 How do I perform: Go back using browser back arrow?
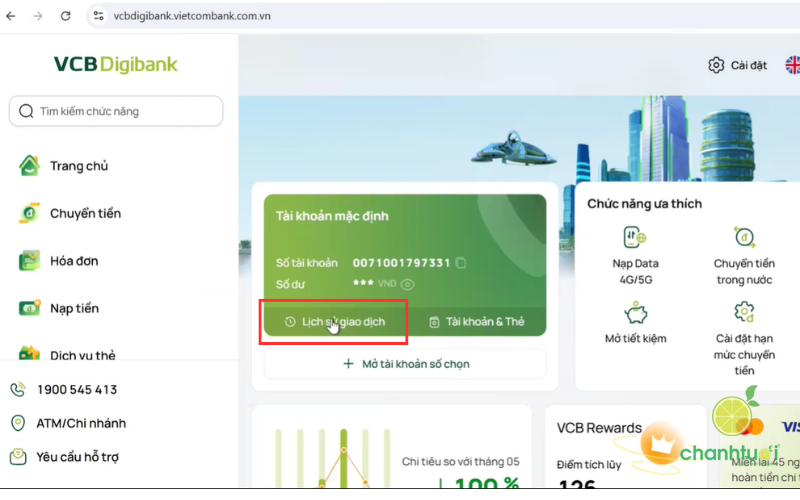(x=11, y=16)
